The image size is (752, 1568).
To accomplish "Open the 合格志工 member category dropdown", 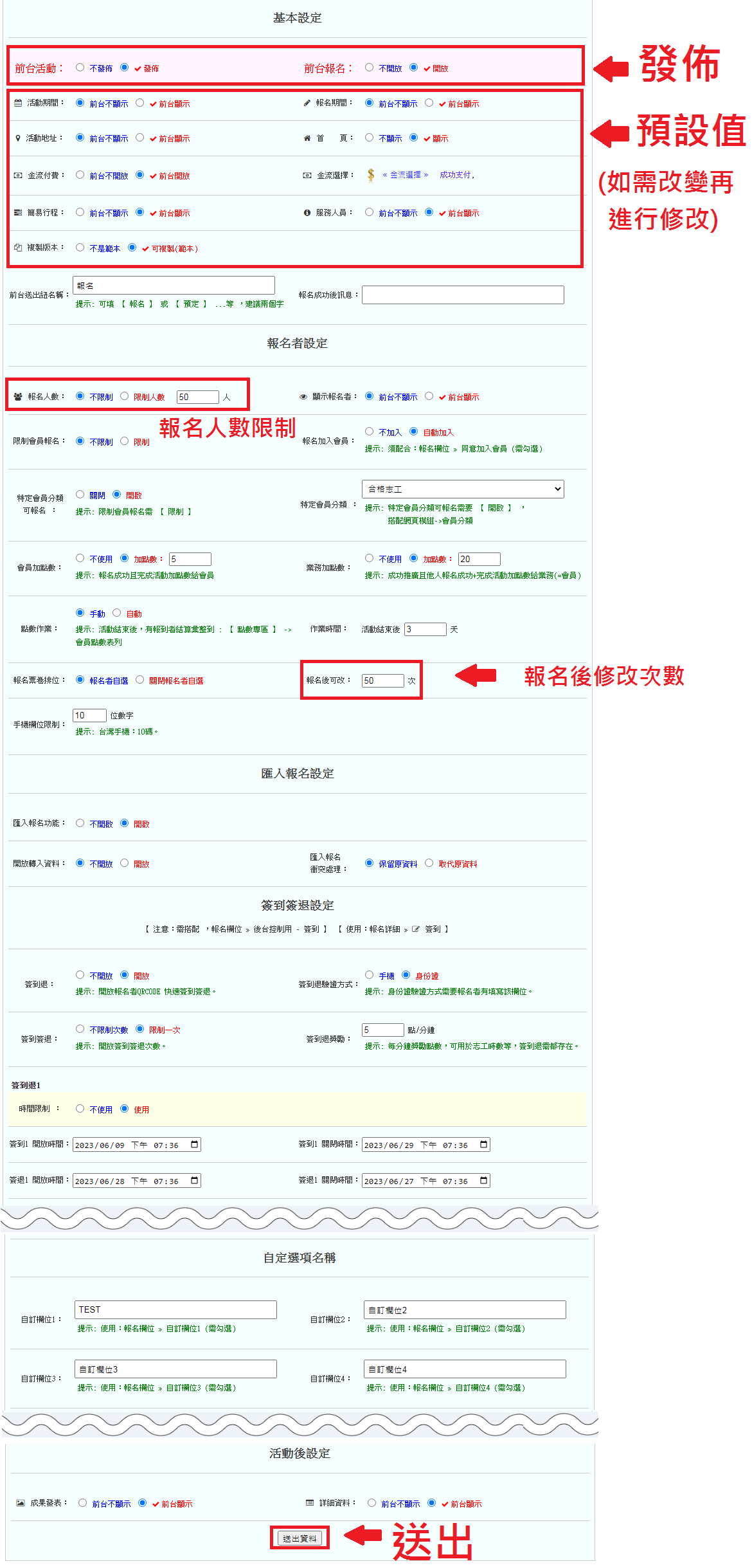I will click(463, 489).
